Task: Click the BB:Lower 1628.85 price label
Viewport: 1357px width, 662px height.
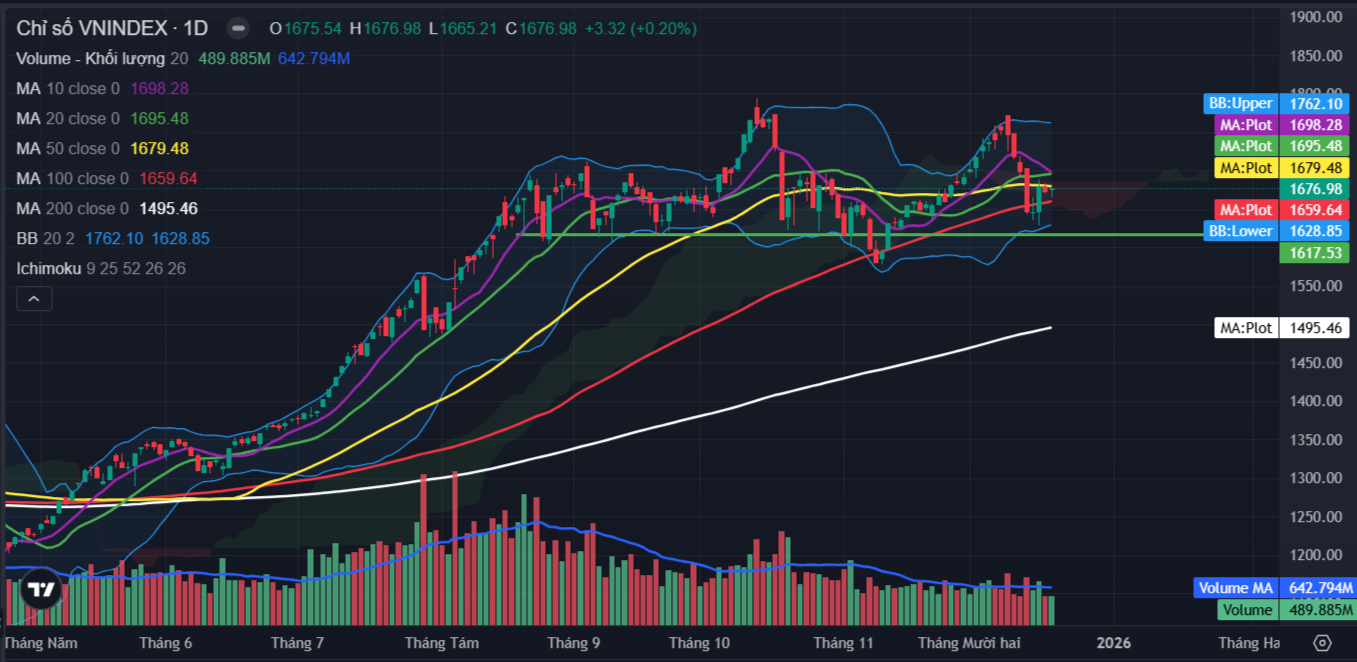Action: 1277,231
